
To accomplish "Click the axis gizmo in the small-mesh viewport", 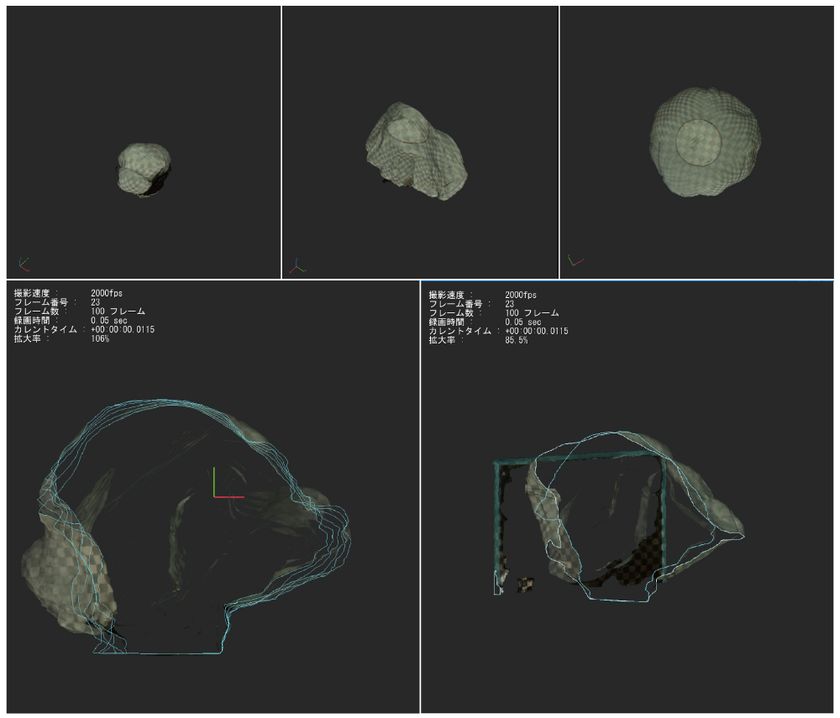I will (x=24, y=263).
